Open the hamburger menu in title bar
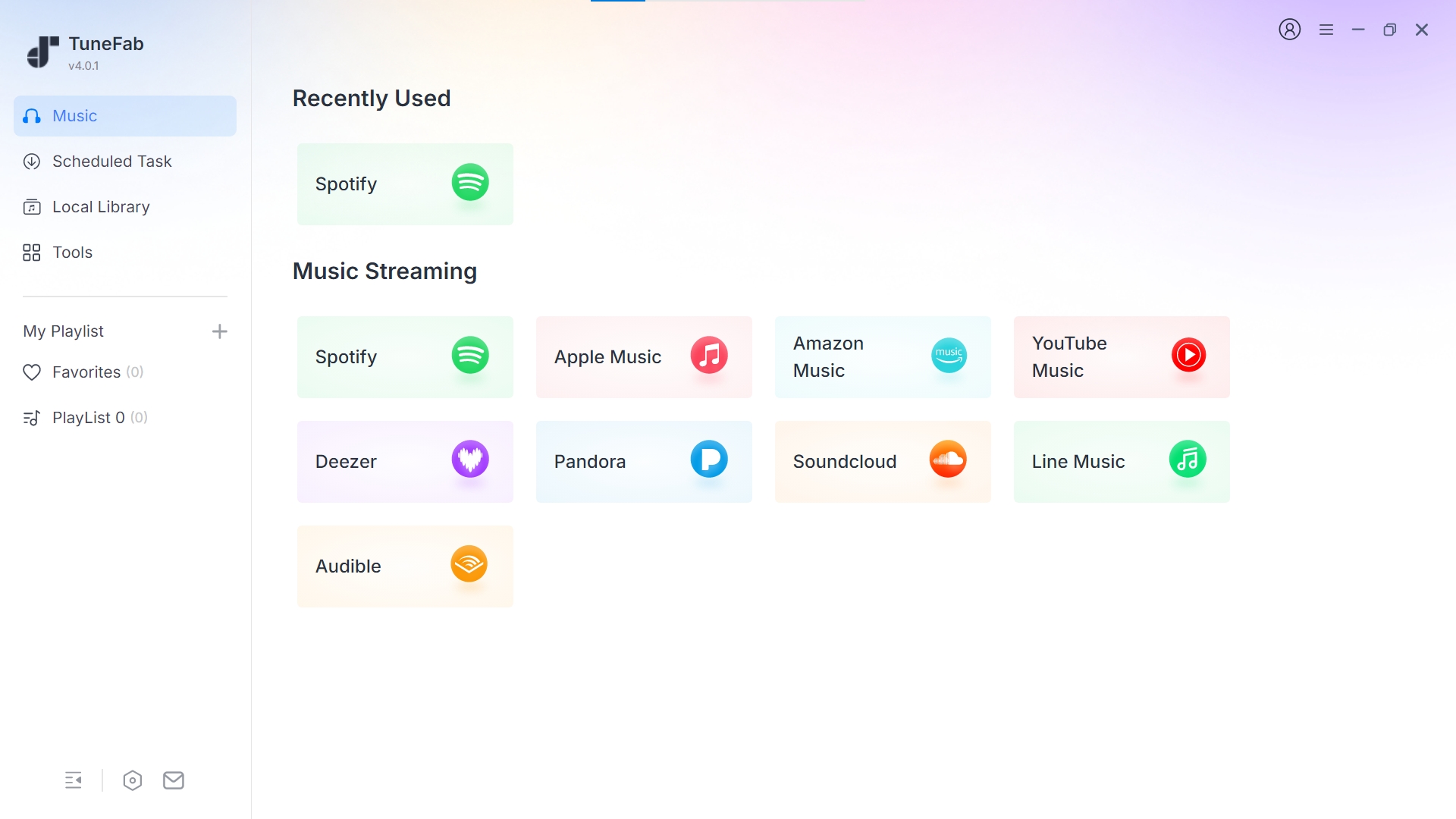1456x819 pixels. (x=1326, y=30)
